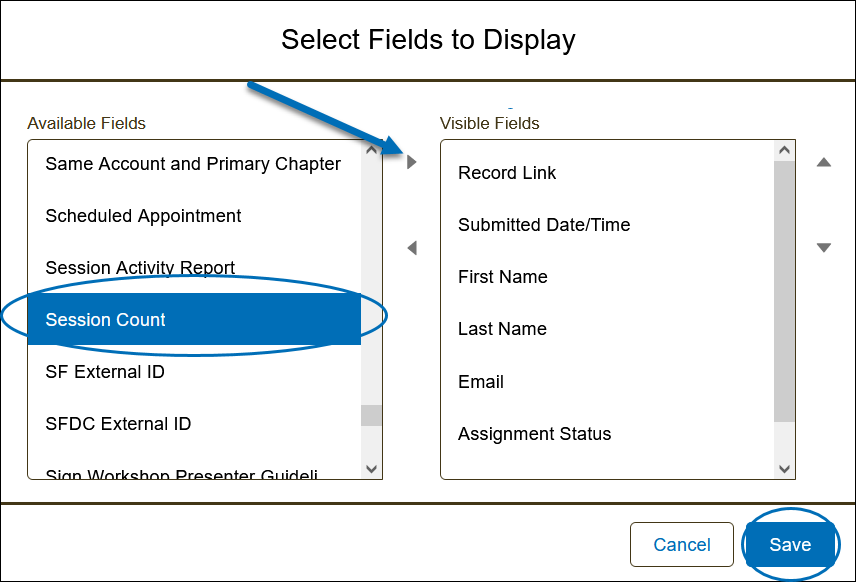Click the move right arrow to add field
This screenshot has height=582, width=856.
pyautogui.click(x=412, y=162)
